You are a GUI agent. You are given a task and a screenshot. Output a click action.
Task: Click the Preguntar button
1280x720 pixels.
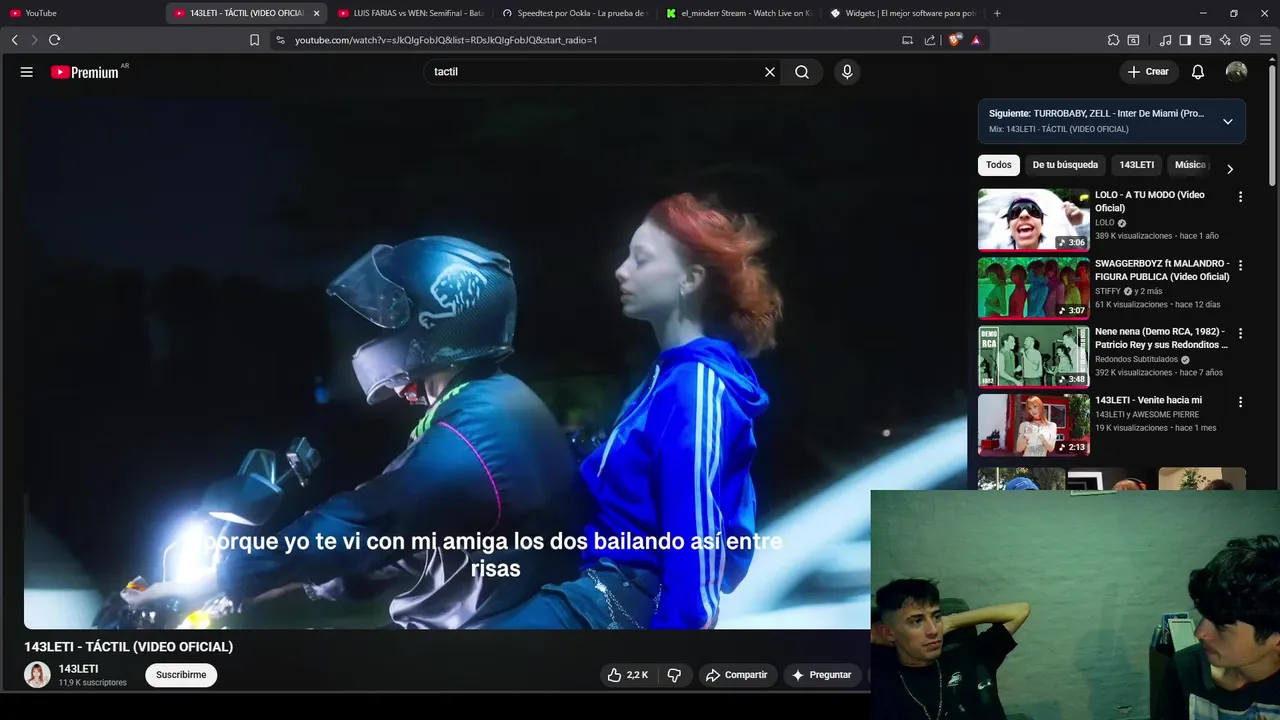[x=822, y=675]
